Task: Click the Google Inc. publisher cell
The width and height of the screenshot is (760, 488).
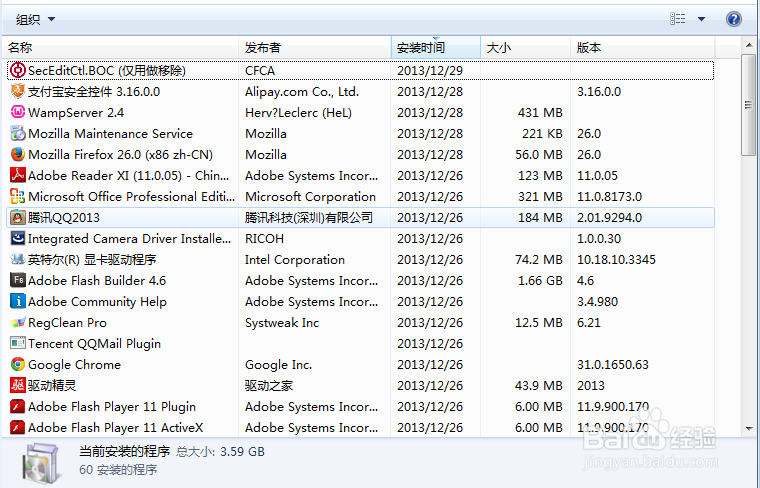Action: coord(278,364)
